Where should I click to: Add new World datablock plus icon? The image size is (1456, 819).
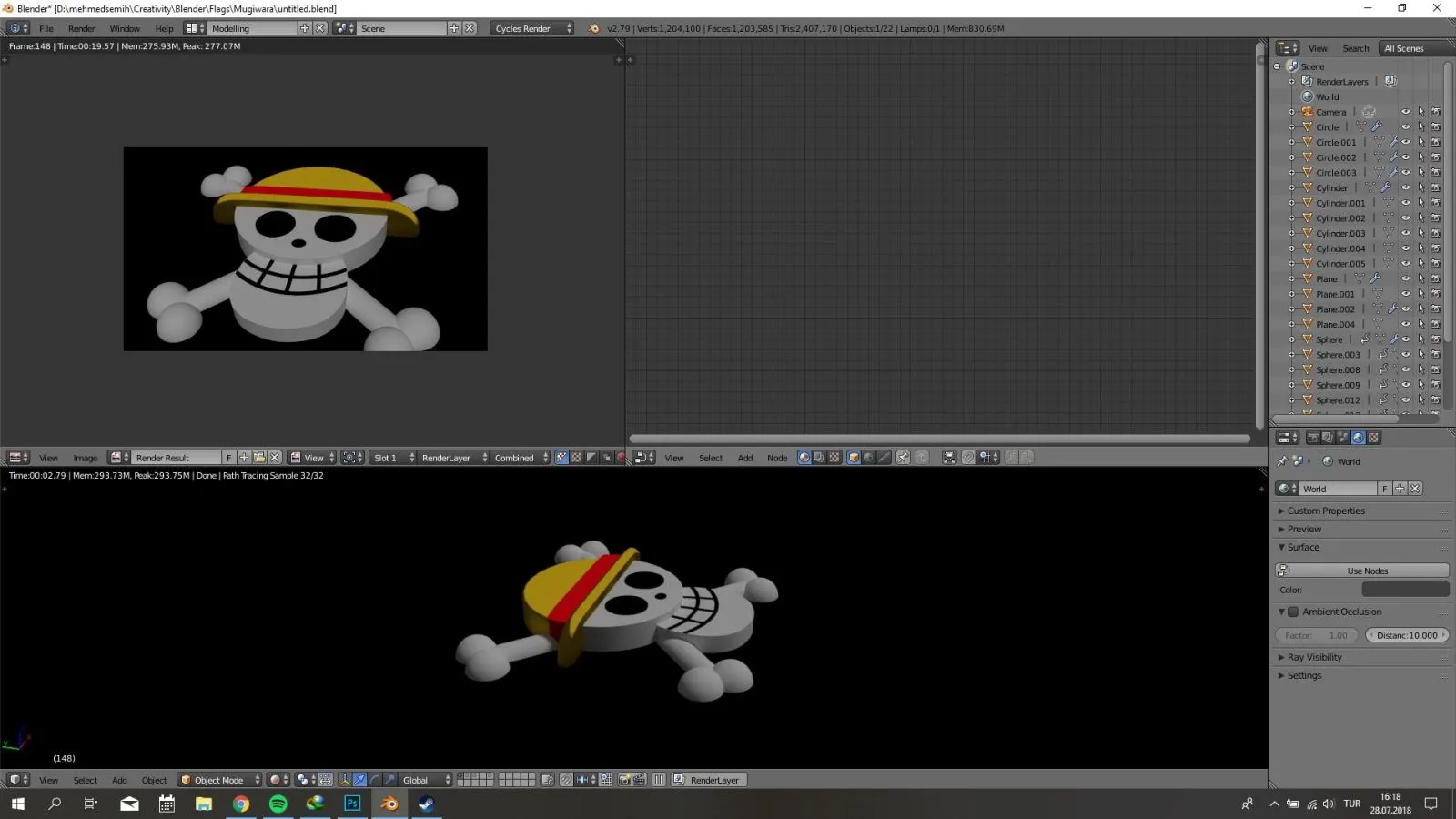(1400, 489)
